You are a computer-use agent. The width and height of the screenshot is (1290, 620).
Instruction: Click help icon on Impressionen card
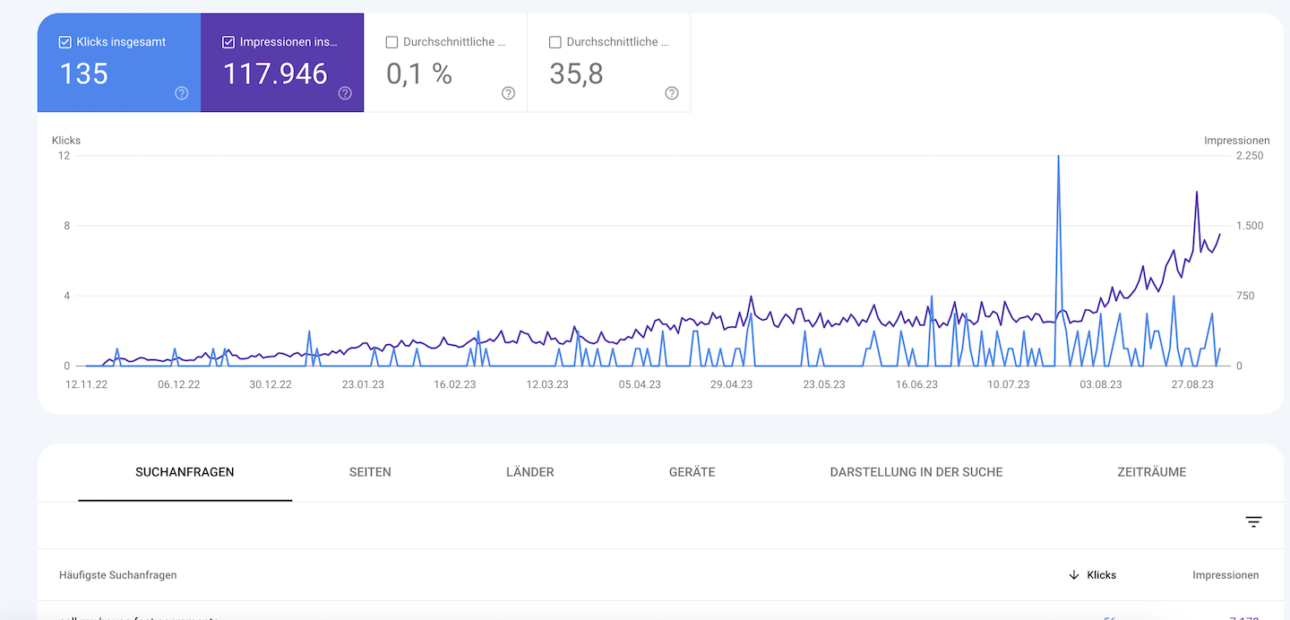tap(345, 93)
